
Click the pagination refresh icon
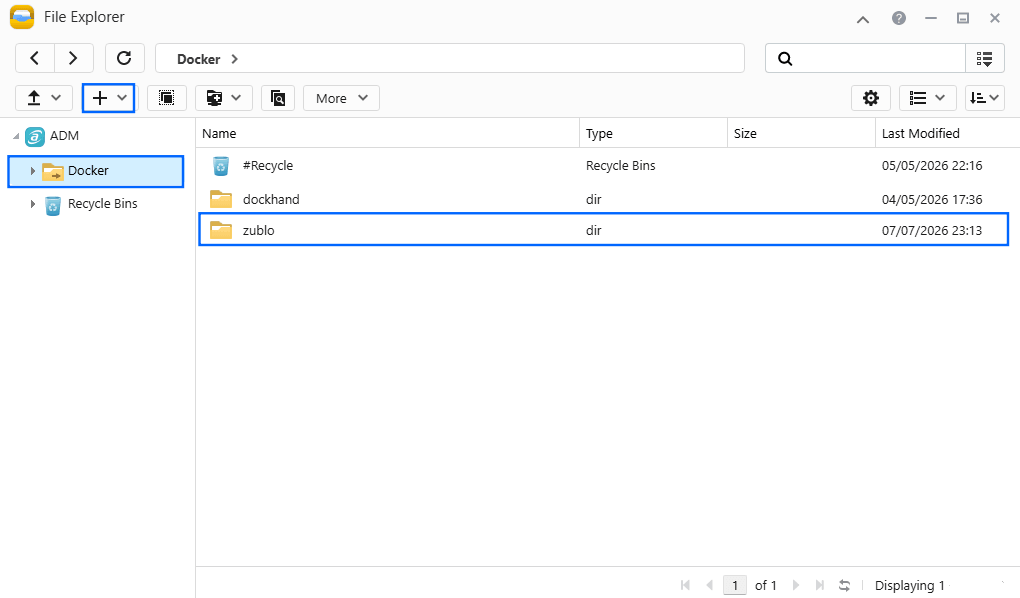point(844,585)
